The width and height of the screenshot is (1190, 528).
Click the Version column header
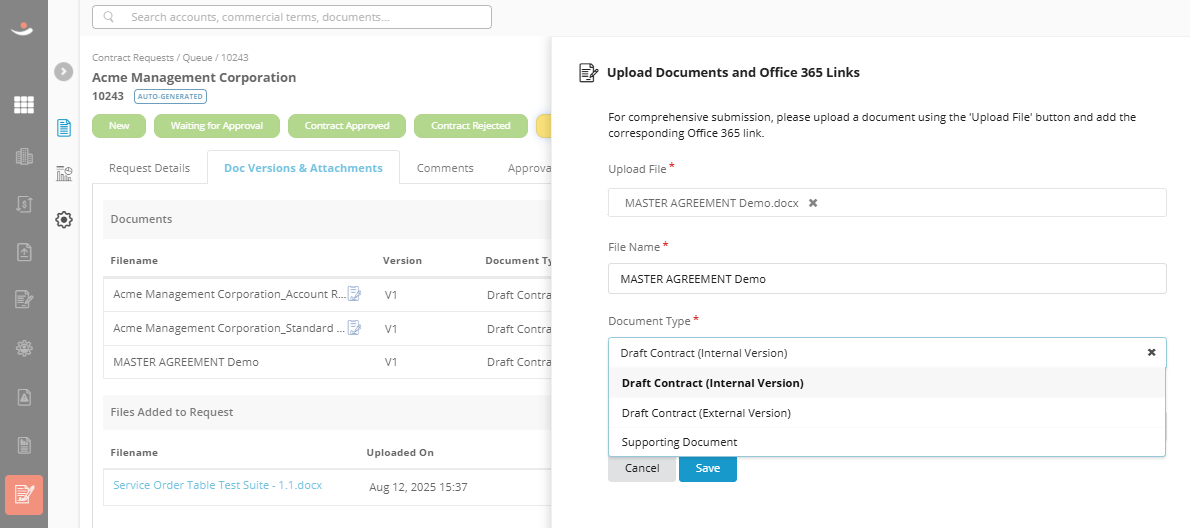[x=402, y=260]
